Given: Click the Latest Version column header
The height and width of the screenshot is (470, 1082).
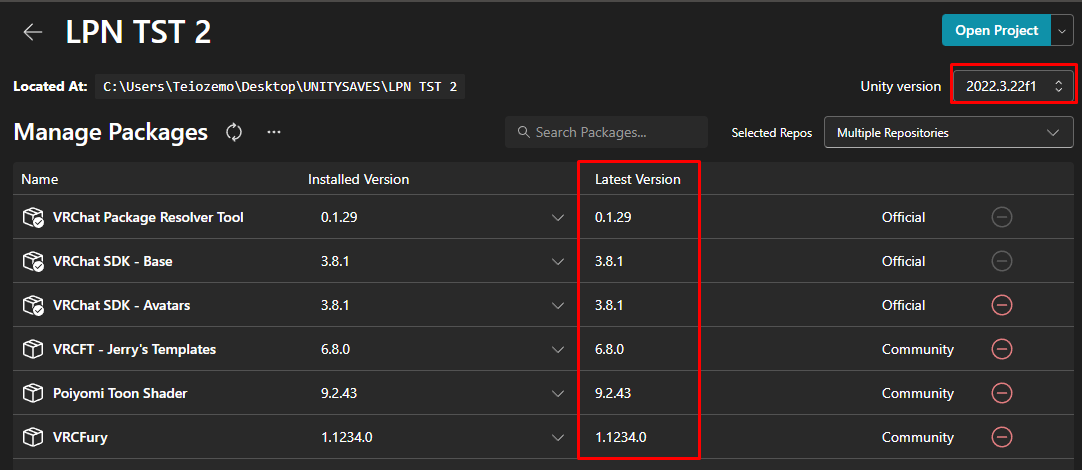Looking at the screenshot, I should 638,179.
